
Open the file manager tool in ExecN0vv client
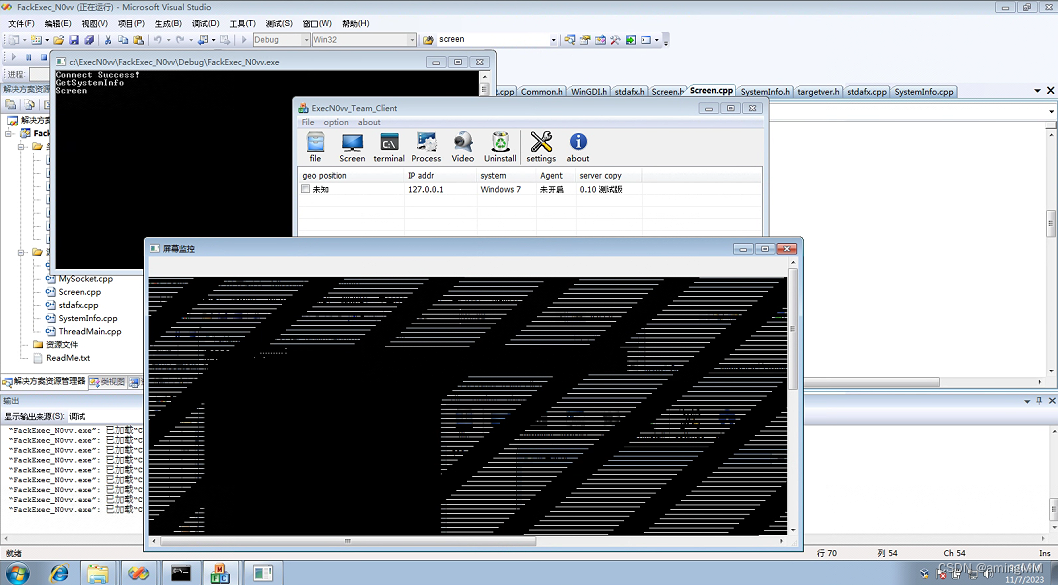coord(315,147)
